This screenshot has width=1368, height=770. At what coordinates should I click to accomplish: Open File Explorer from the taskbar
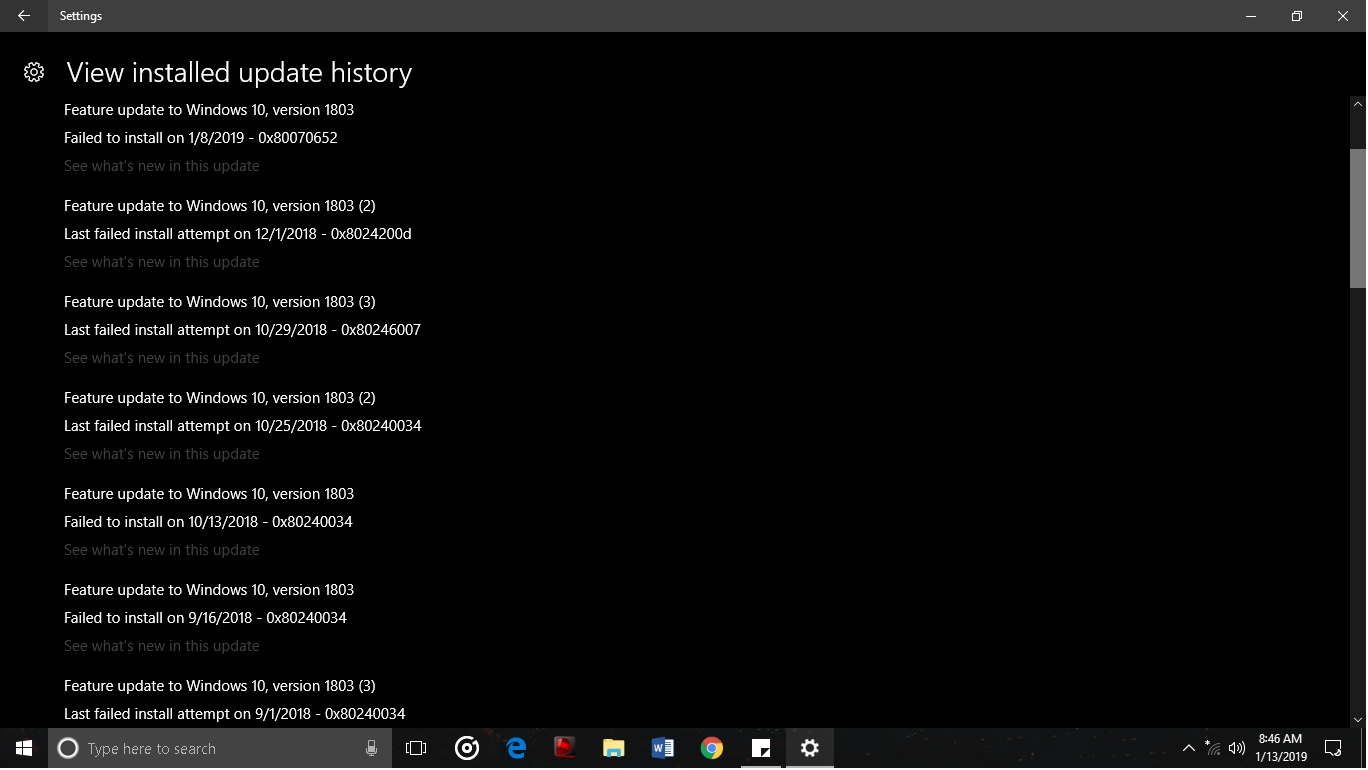click(x=614, y=748)
